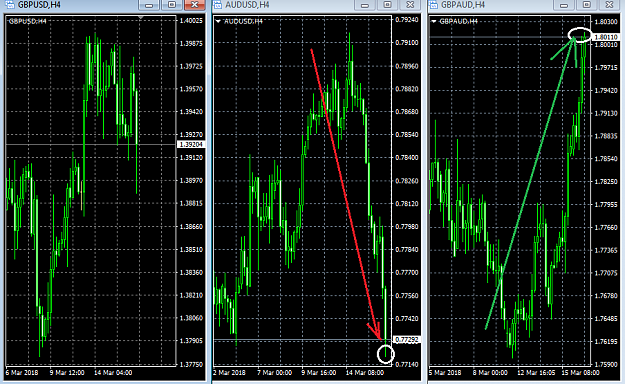Click the GBPUSD,H4 window chart icon

pyautogui.click(x=9, y=5)
